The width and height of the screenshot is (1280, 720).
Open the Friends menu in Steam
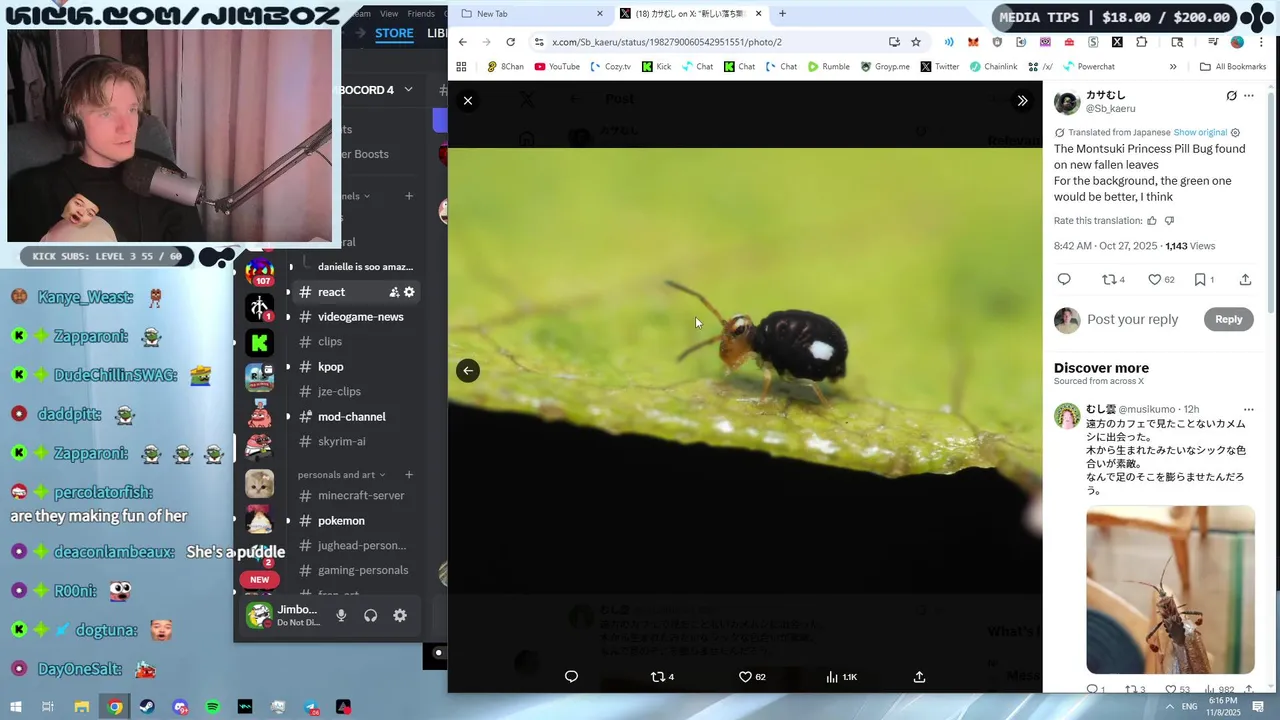[x=421, y=14]
